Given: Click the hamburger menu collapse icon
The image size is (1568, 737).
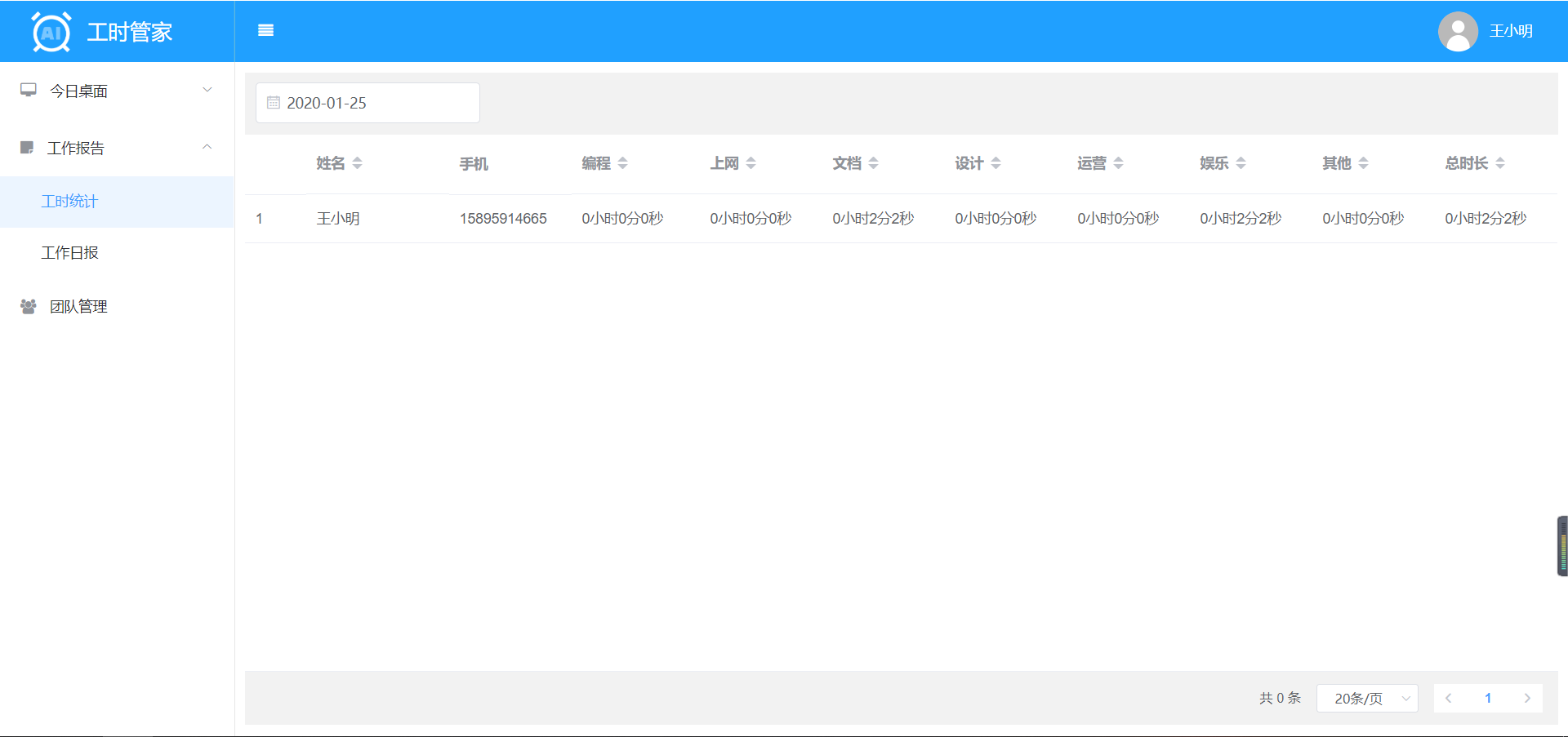Looking at the screenshot, I should point(265,31).
